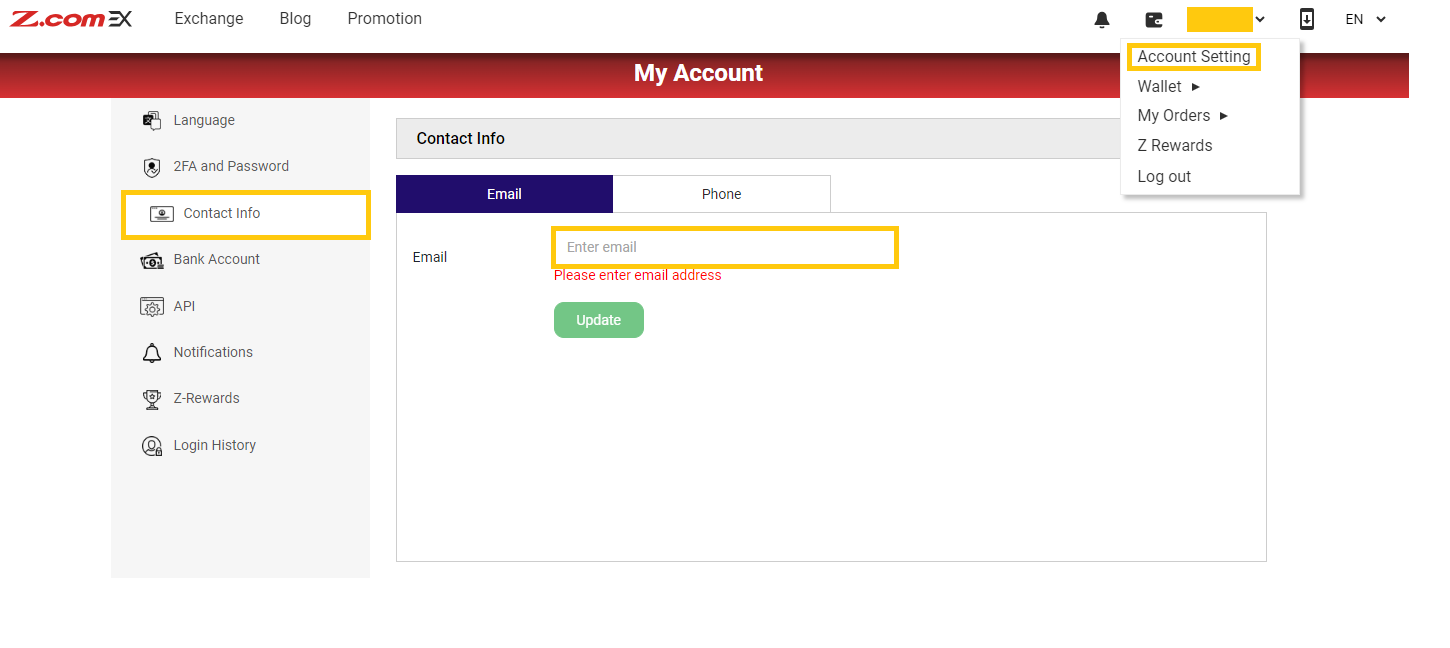Viewport: 1450px width, 648px height.
Task: Click the notification bell icon
Action: 1102,20
